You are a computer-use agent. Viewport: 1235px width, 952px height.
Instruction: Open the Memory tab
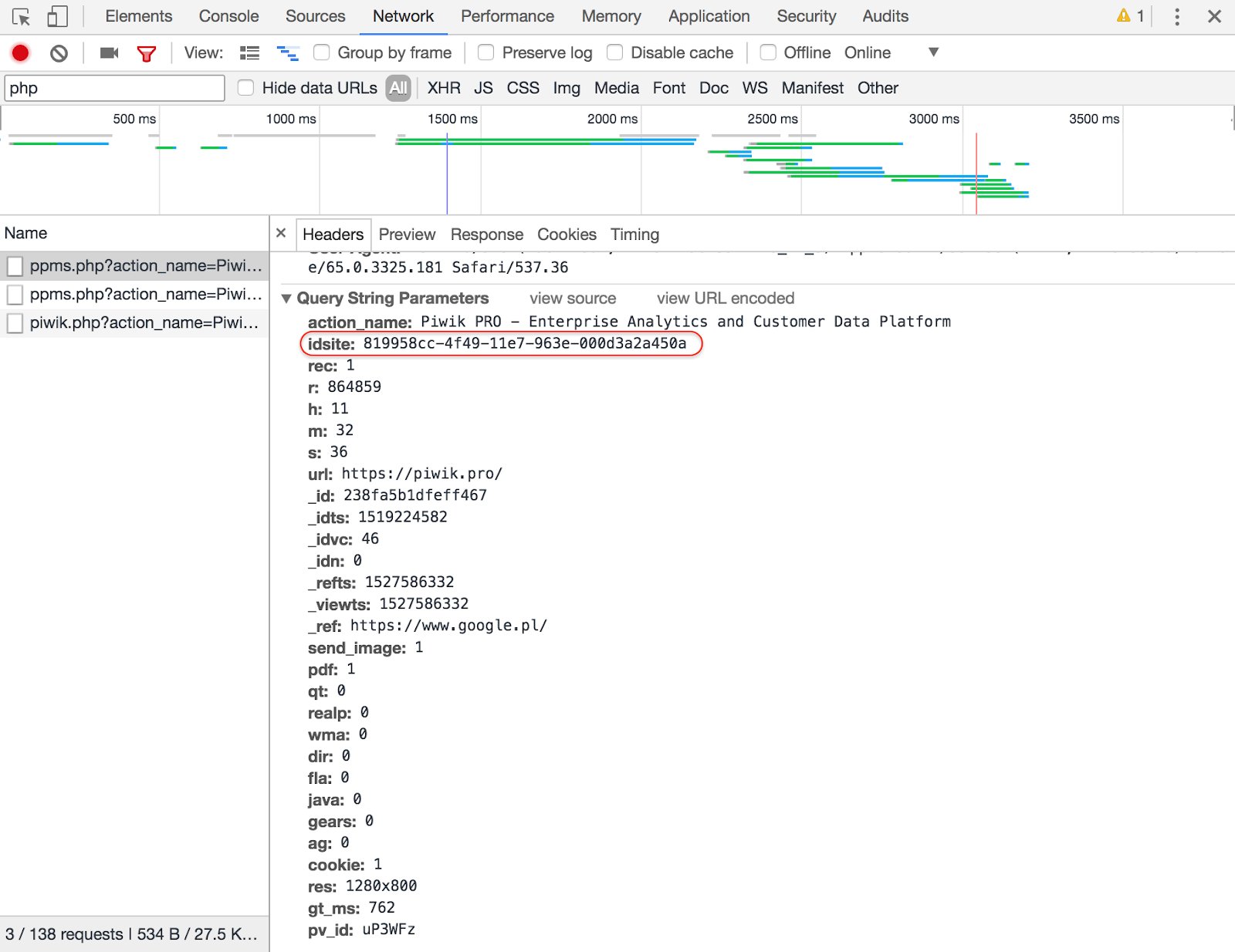(611, 16)
